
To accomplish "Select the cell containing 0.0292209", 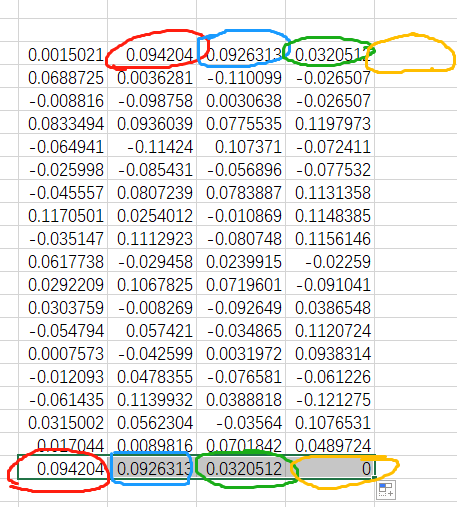I will tap(63, 283).
